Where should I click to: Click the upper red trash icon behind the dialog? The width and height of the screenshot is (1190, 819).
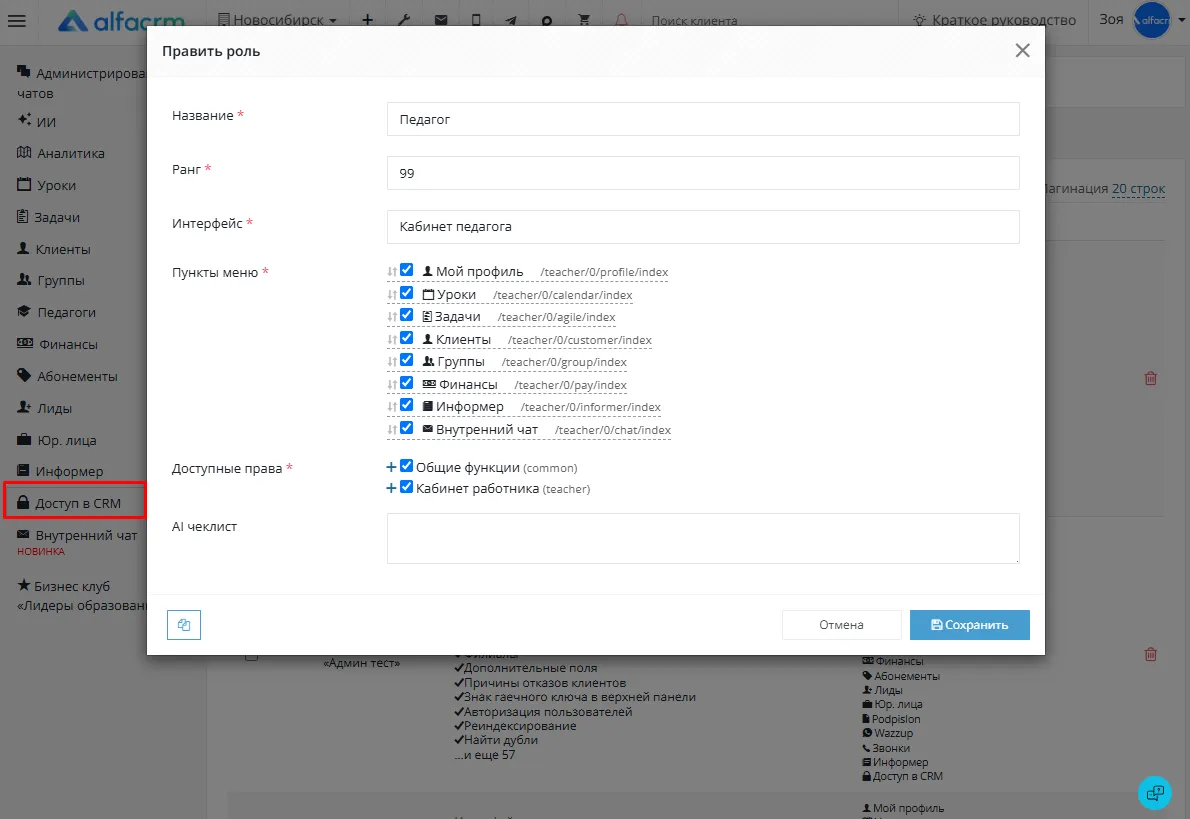[x=1151, y=378]
